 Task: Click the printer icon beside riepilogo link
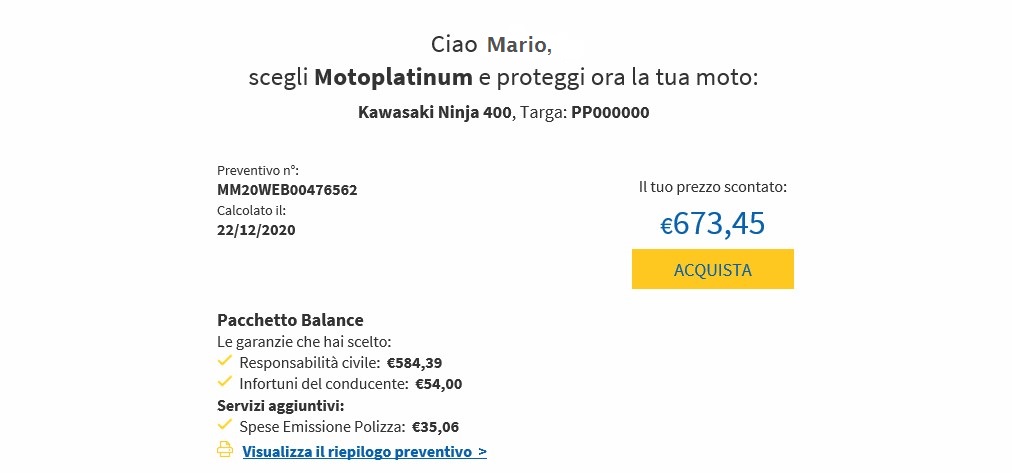[225, 450]
